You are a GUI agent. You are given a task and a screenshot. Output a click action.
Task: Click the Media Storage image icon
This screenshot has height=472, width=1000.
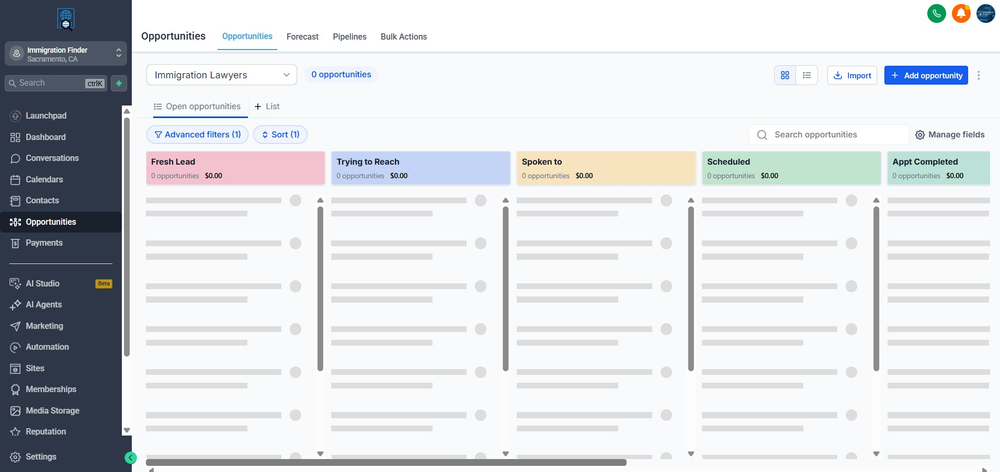pyautogui.click(x=15, y=411)
